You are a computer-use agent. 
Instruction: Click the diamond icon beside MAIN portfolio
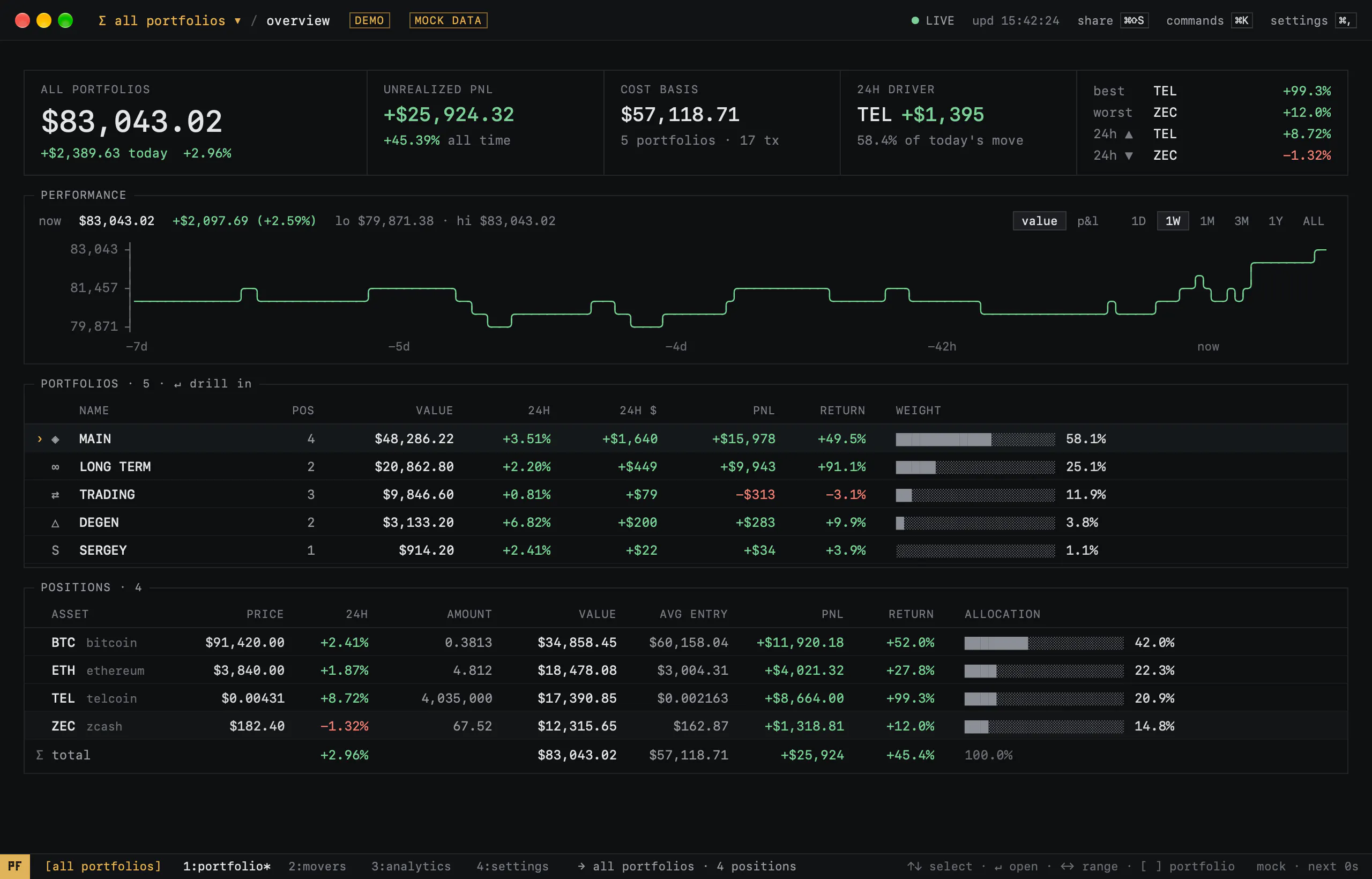[x=55, y=439]
